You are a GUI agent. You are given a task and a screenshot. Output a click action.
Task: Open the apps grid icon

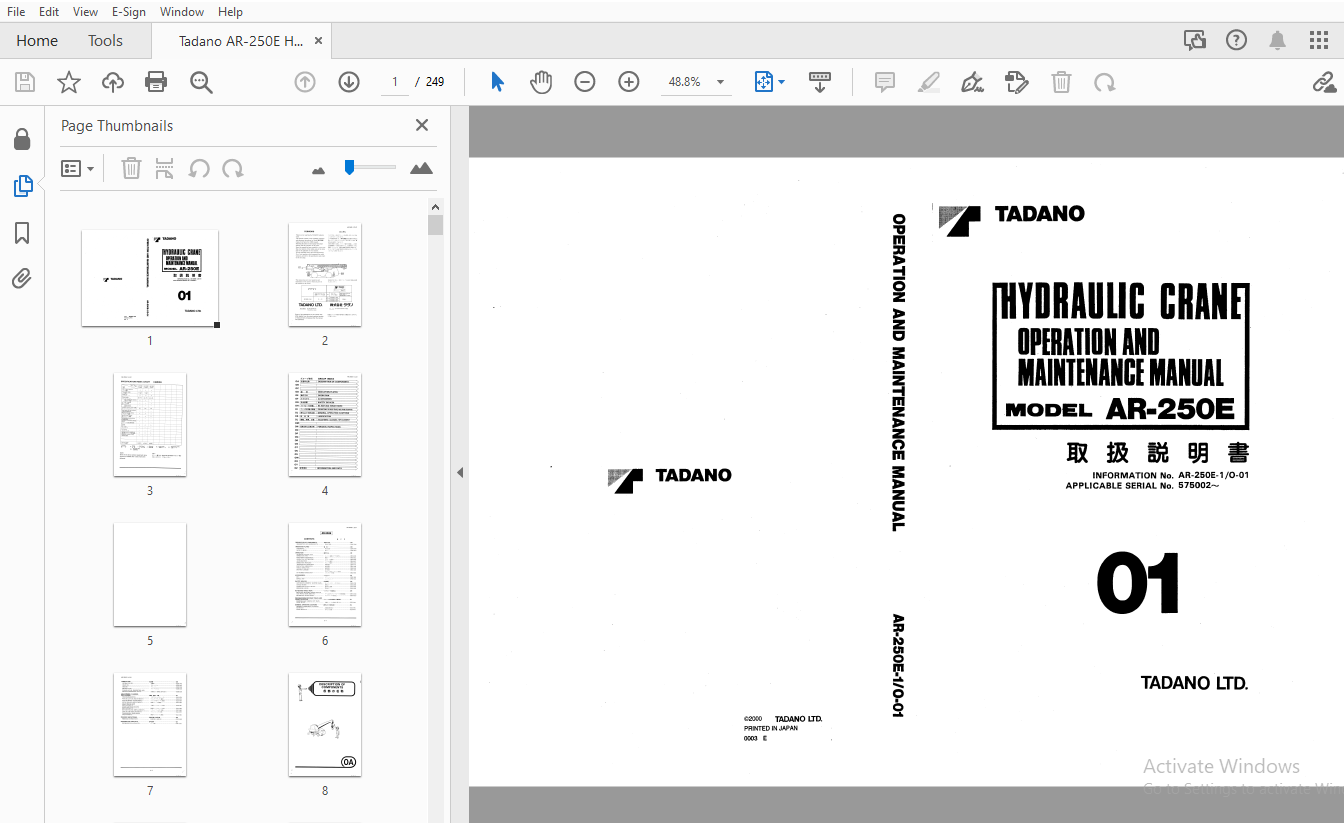pos(1319,40)
